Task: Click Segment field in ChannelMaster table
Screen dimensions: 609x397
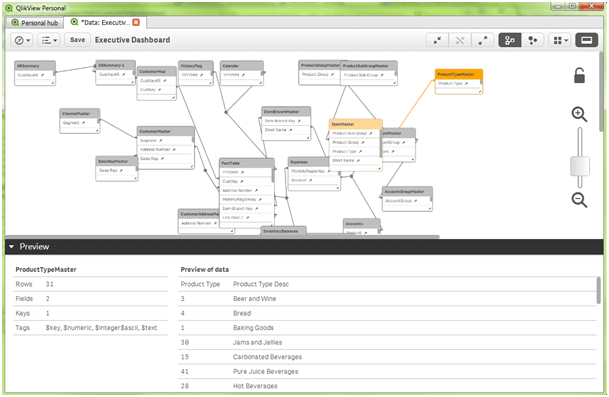Action: 78,123
